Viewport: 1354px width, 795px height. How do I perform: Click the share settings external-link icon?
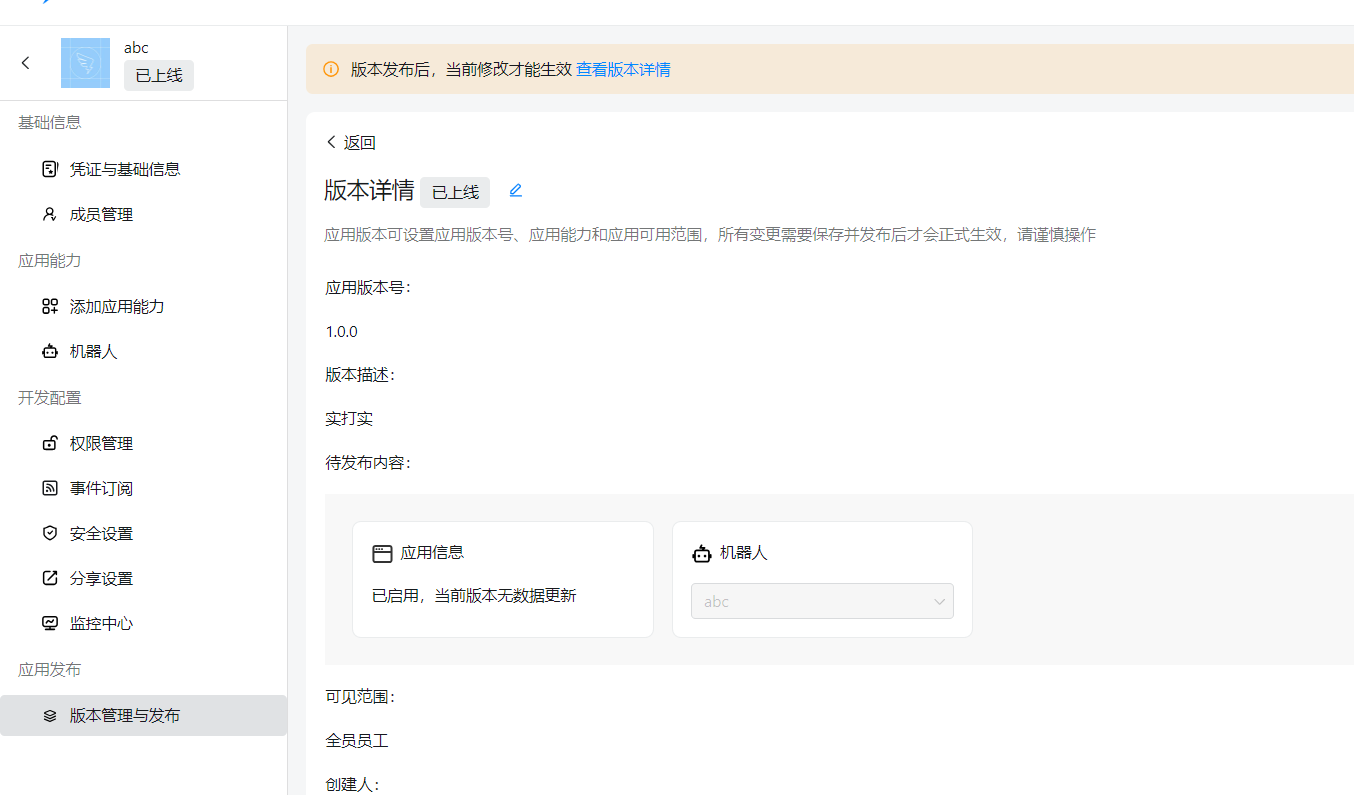pos(50,578)
